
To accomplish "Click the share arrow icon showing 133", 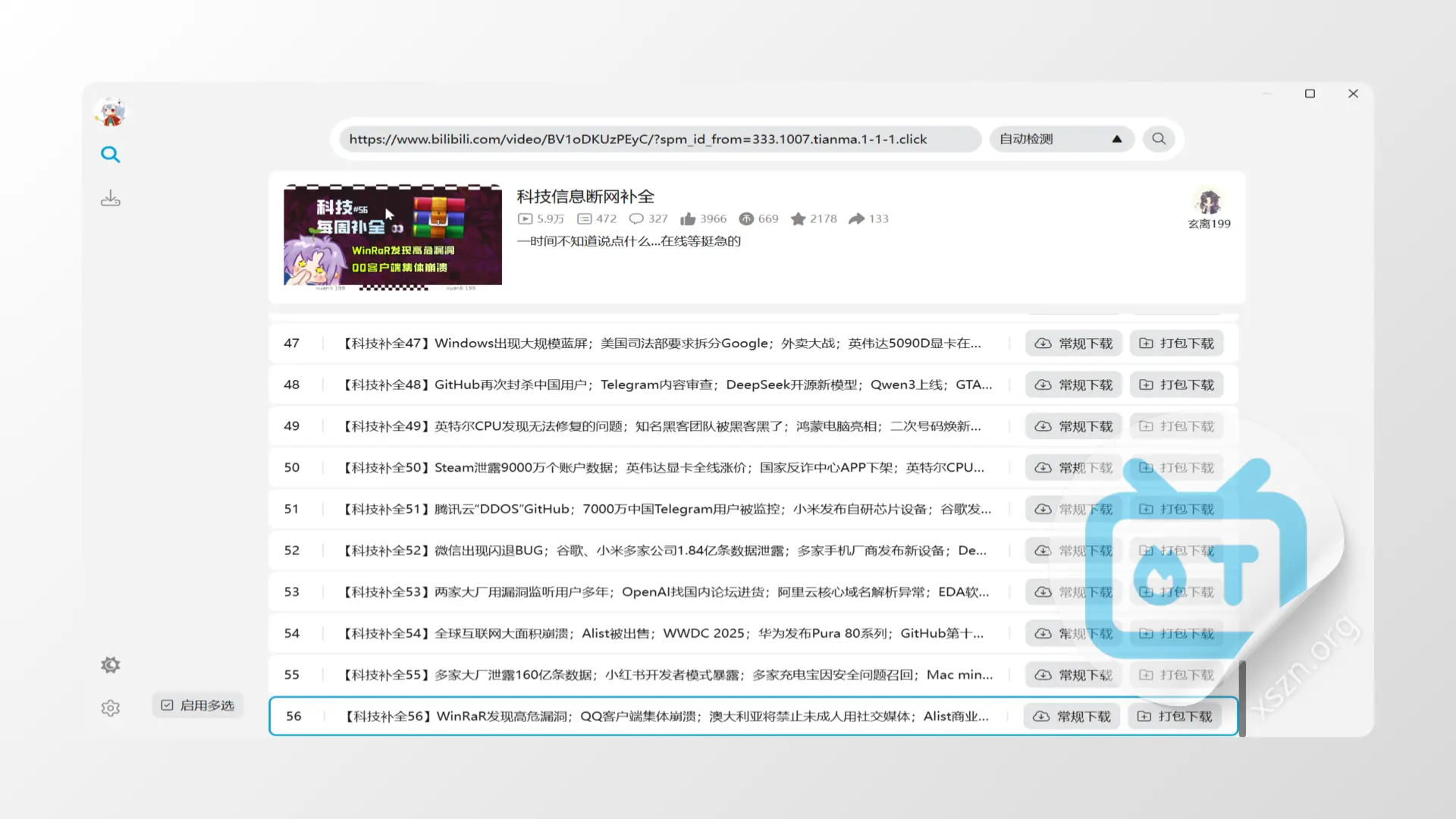I will [856, 219].
